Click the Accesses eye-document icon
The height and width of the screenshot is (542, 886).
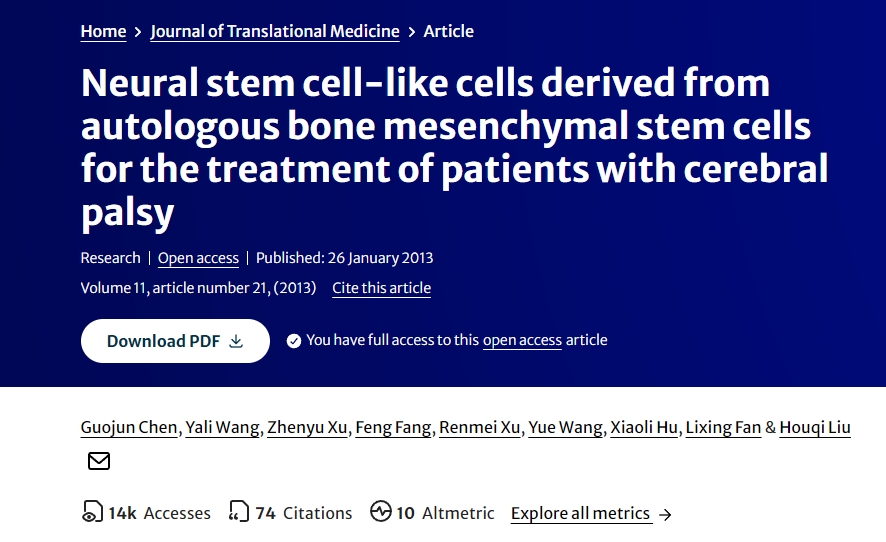(92, 512)
